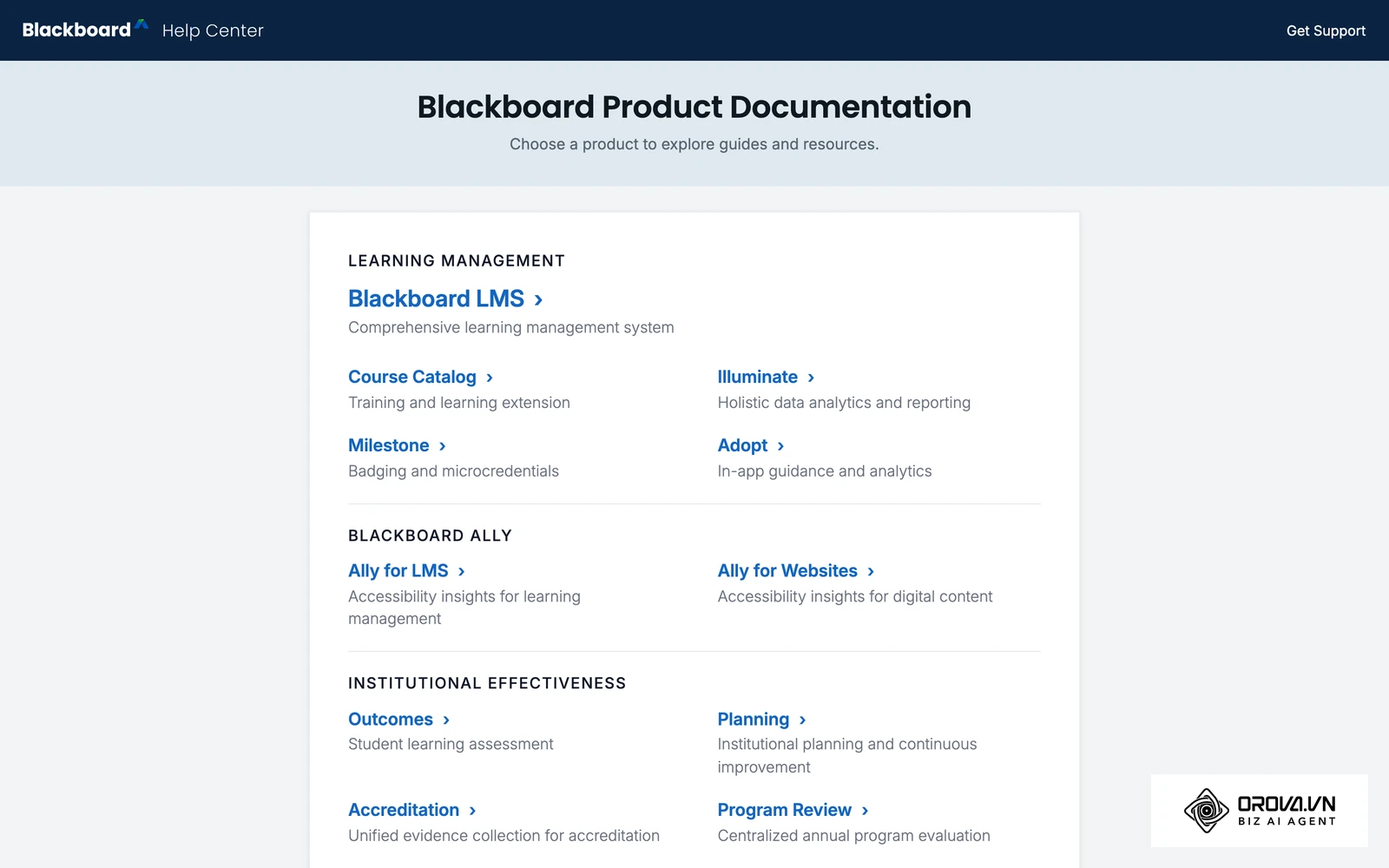Click the chevron next to Blackboard LMS
Image resolution: width=1389 pixels, height=868 pixels.
[x=538, y=299]
